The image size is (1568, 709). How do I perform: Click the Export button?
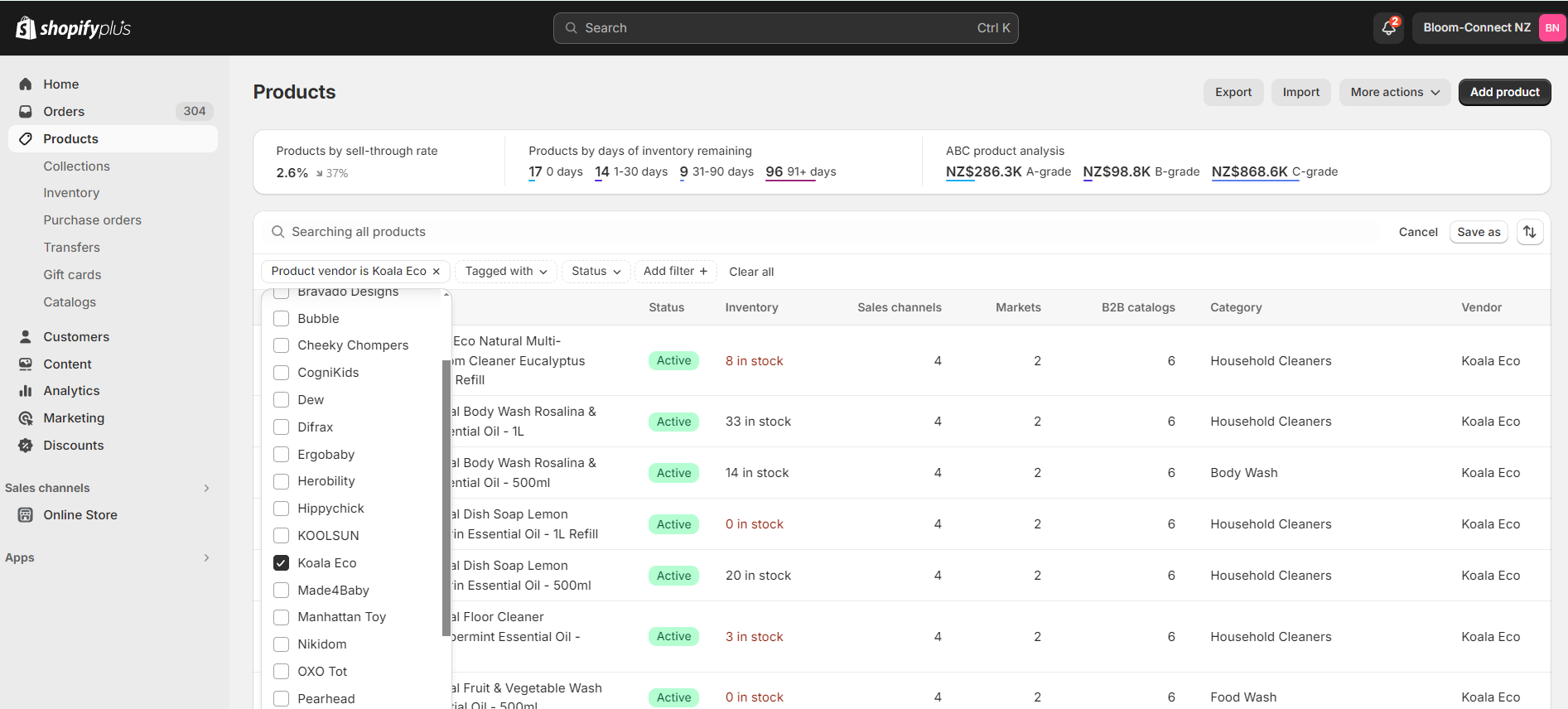[x=1233, y=92]
